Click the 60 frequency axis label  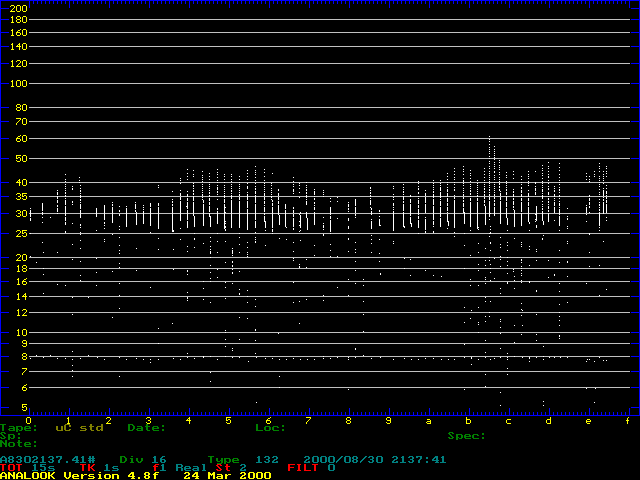click(x=21, y=139)
